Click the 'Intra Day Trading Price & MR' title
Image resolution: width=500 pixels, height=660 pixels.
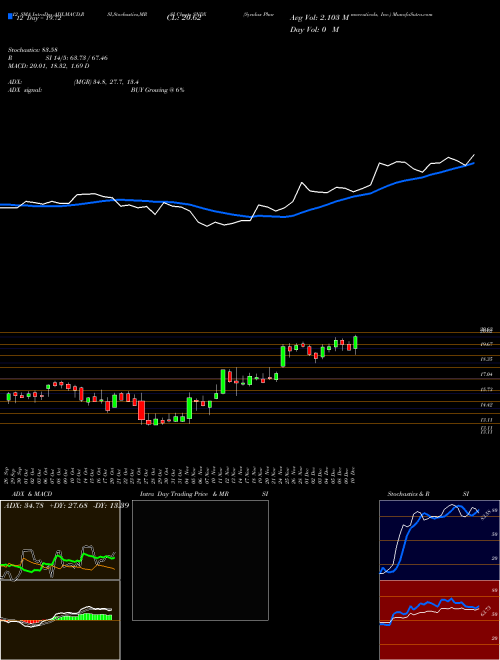click(182, 494)
